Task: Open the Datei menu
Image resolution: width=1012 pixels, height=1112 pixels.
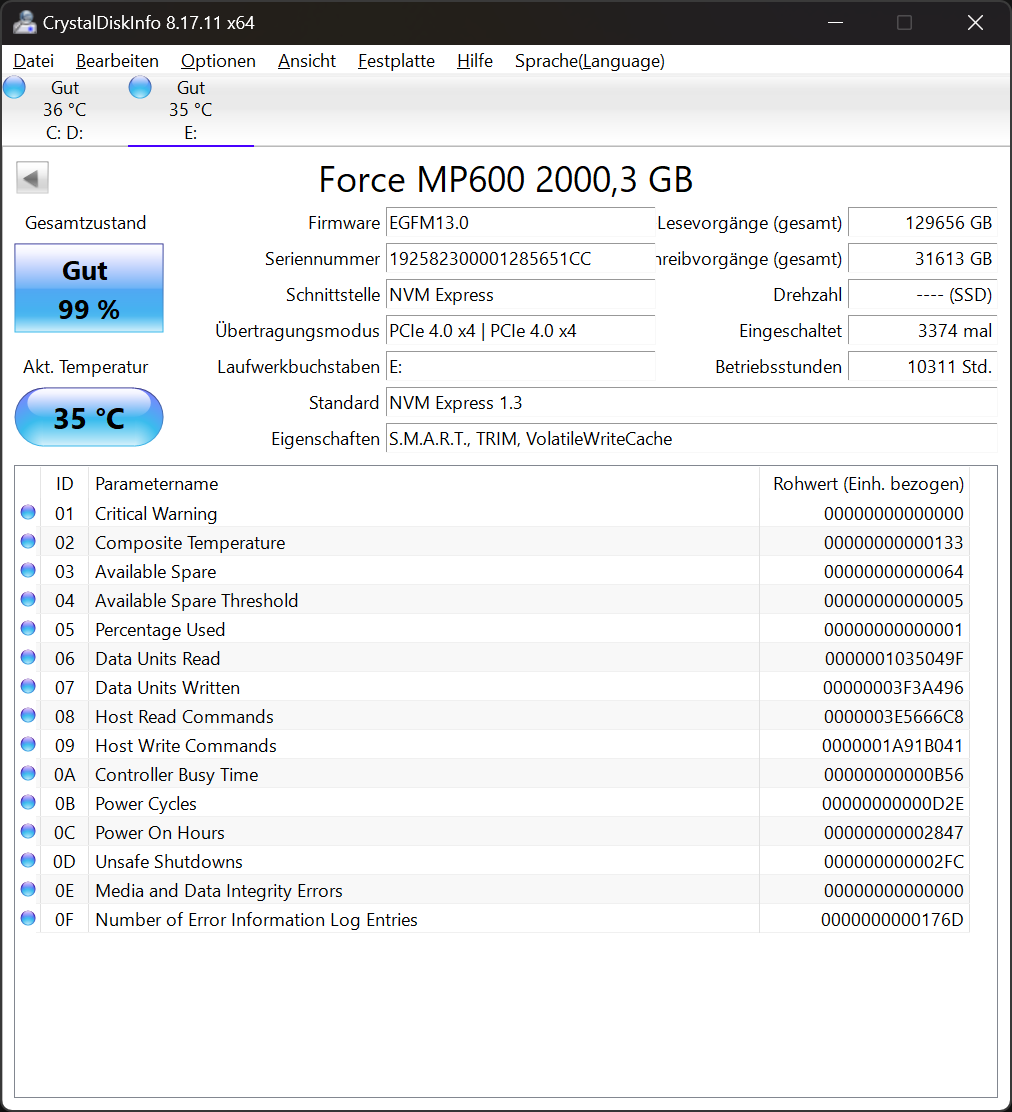Action: click(x=33, y=61)
